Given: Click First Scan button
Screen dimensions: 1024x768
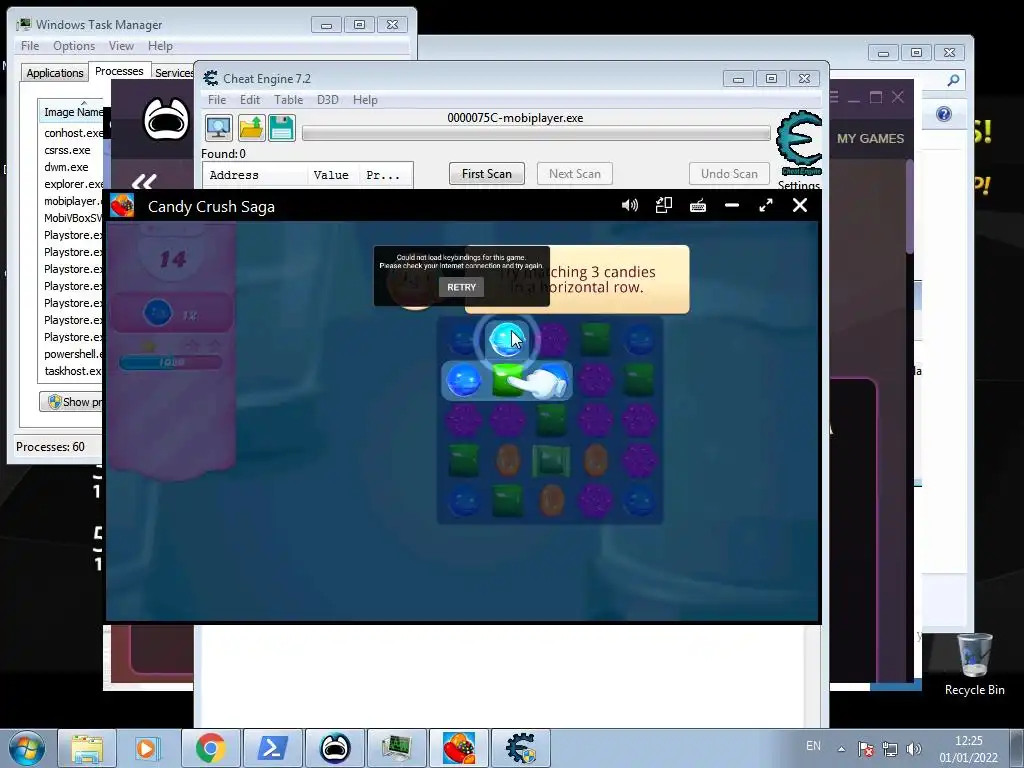Looking at the screenshot, I should (x=487, y=174).
